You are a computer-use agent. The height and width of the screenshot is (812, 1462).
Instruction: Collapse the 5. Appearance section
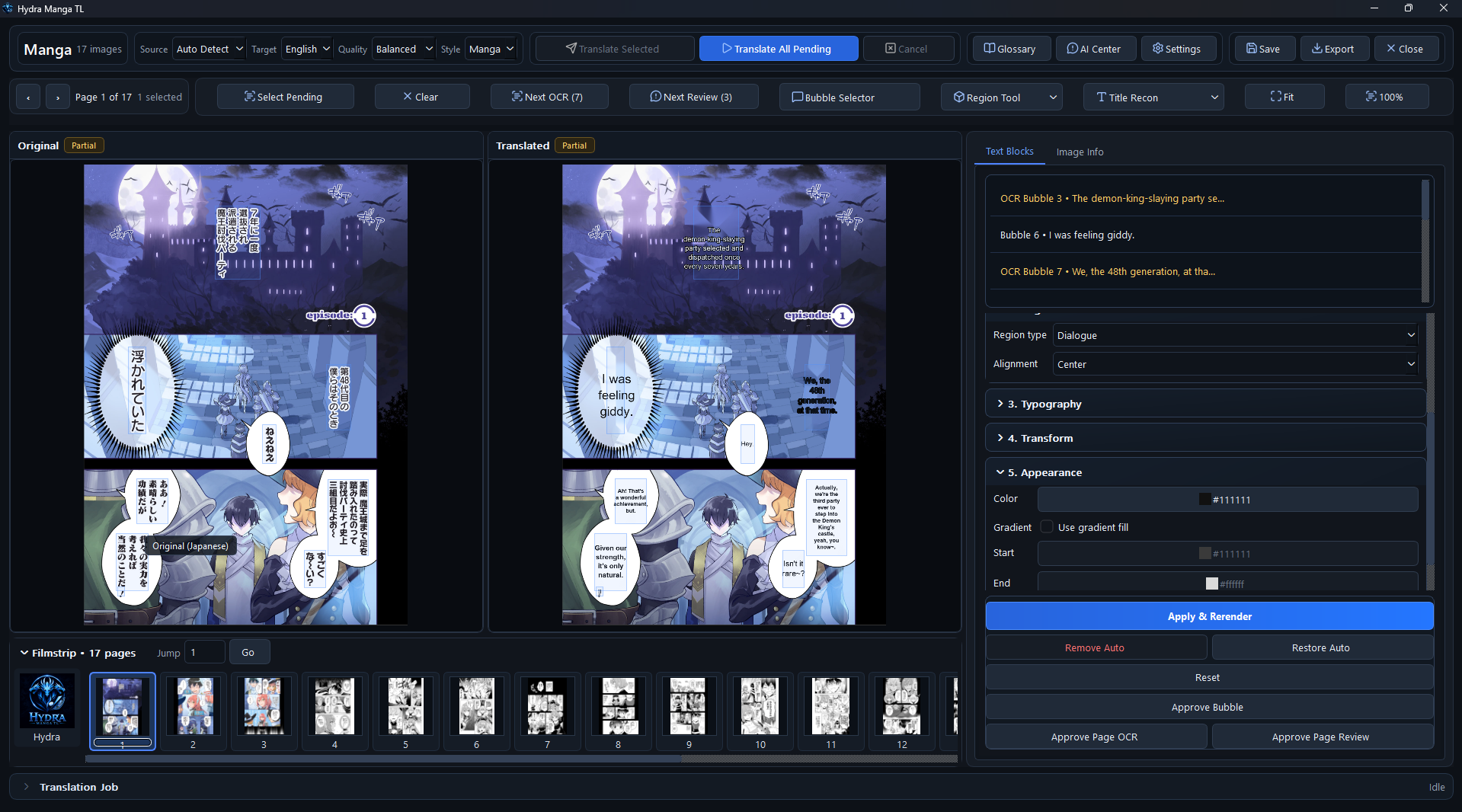pos(1205,472)
